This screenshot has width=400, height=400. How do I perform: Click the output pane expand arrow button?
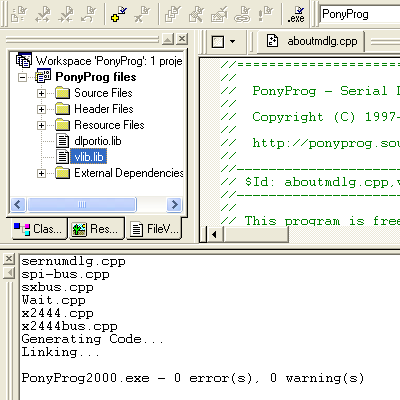coord(9,273)
